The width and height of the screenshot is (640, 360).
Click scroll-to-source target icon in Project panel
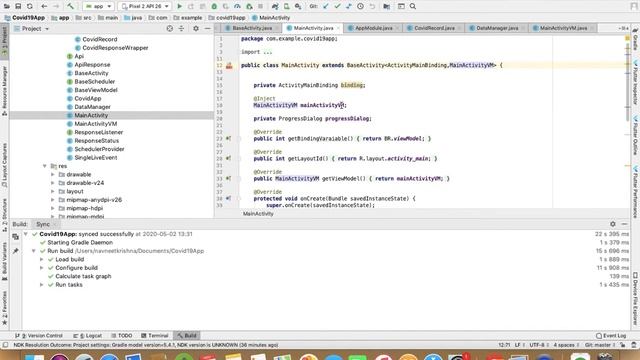170,29
